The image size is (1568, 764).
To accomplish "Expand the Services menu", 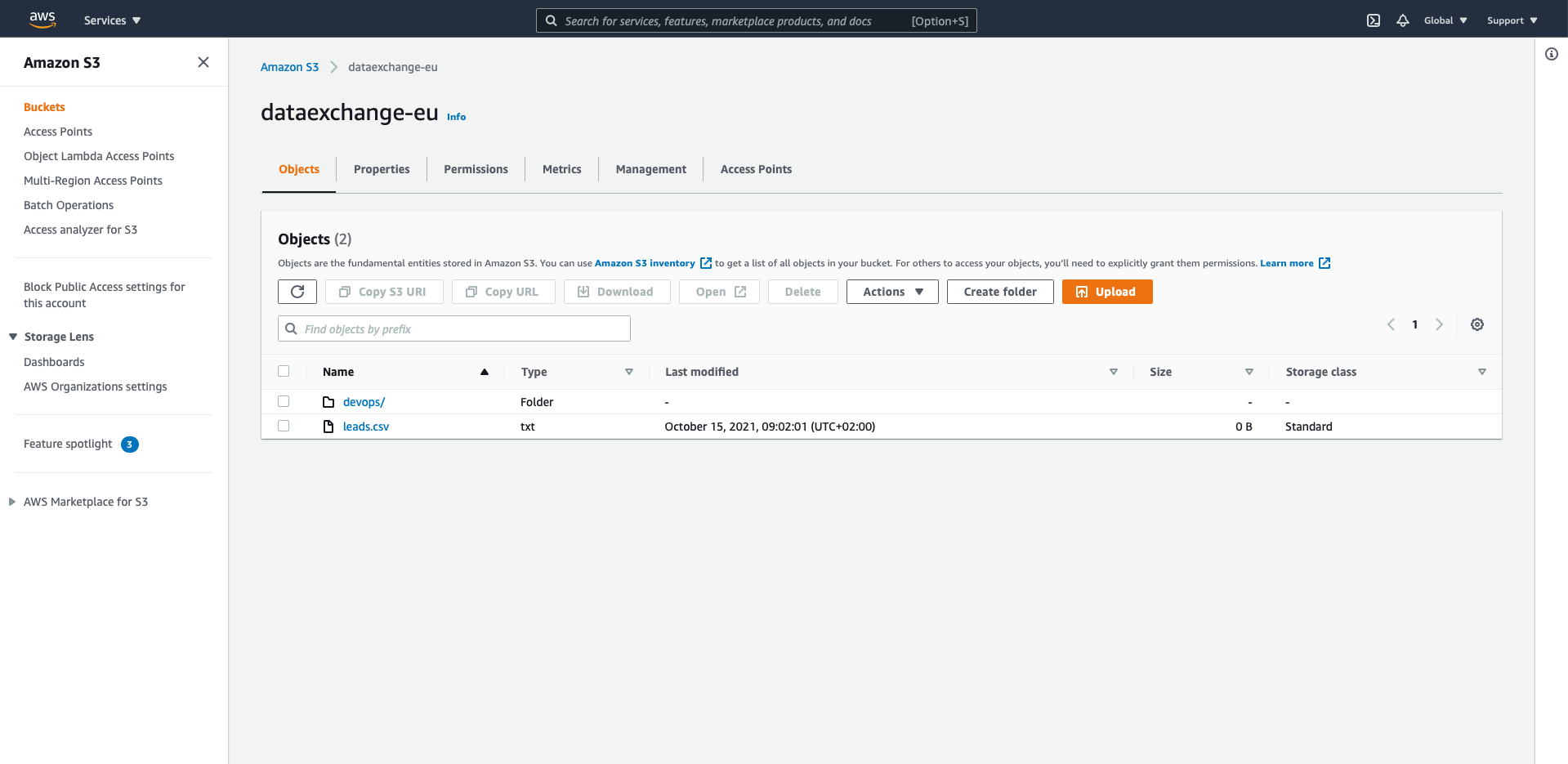I will pos(112,20).
